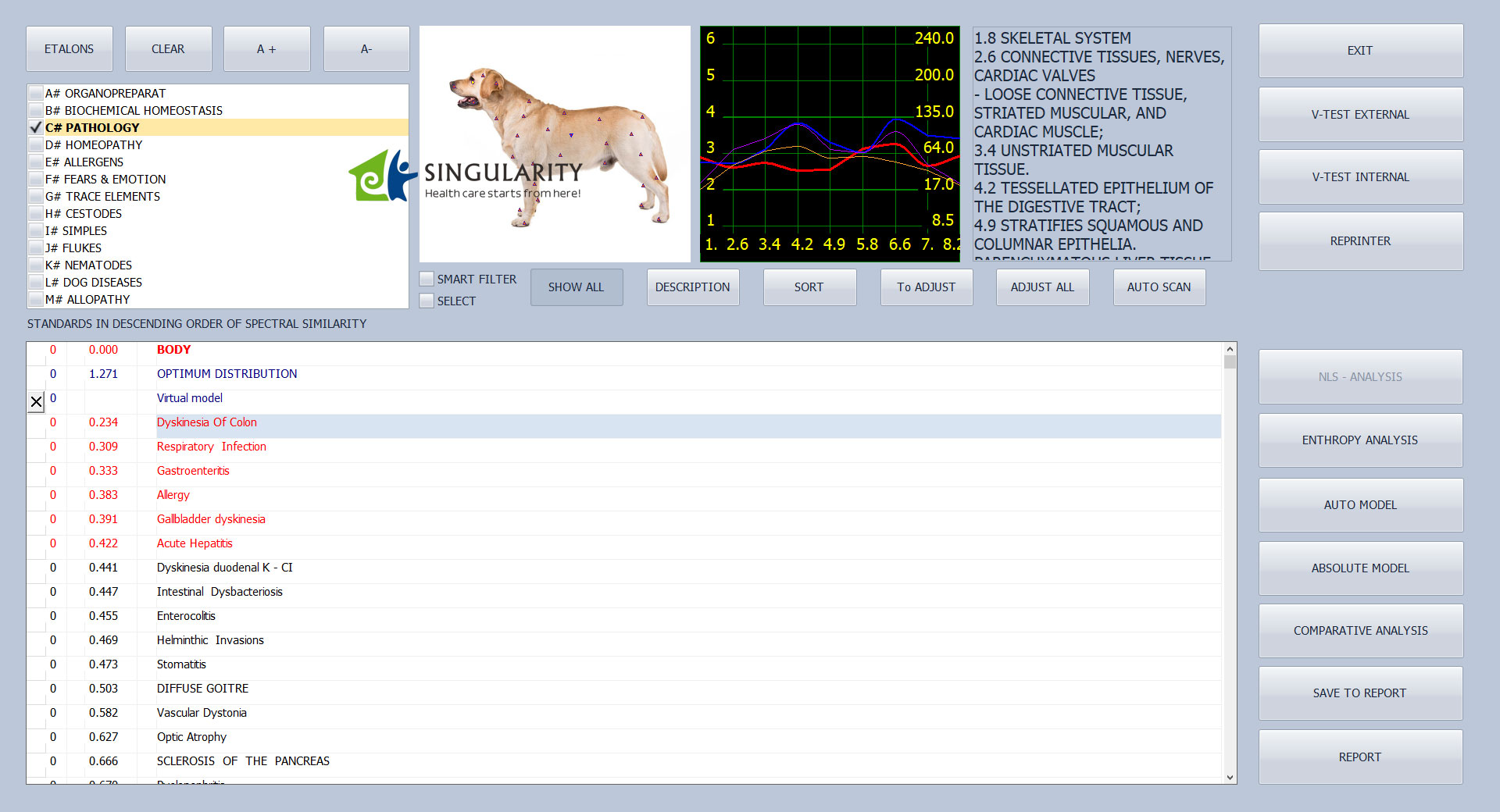Image resolution: width=1500 pixels, height=812 pixels.
Task: Click the SORT button
Action: click(x=809, y=287)
